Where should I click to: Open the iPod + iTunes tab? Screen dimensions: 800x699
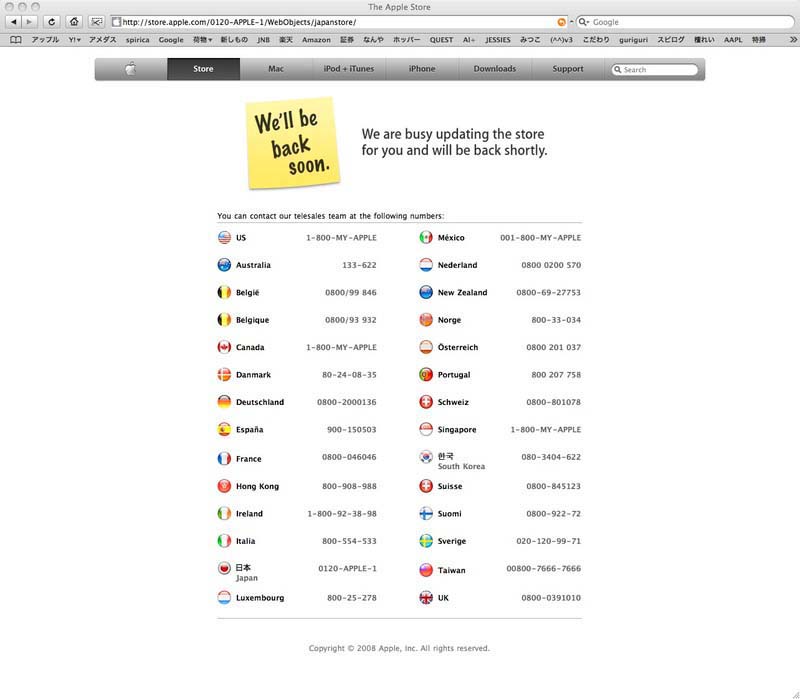click(x=349, y=69)
